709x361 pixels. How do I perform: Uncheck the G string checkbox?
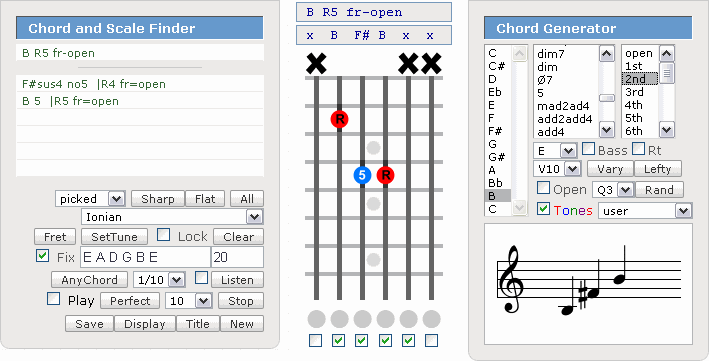click(385, 340)
